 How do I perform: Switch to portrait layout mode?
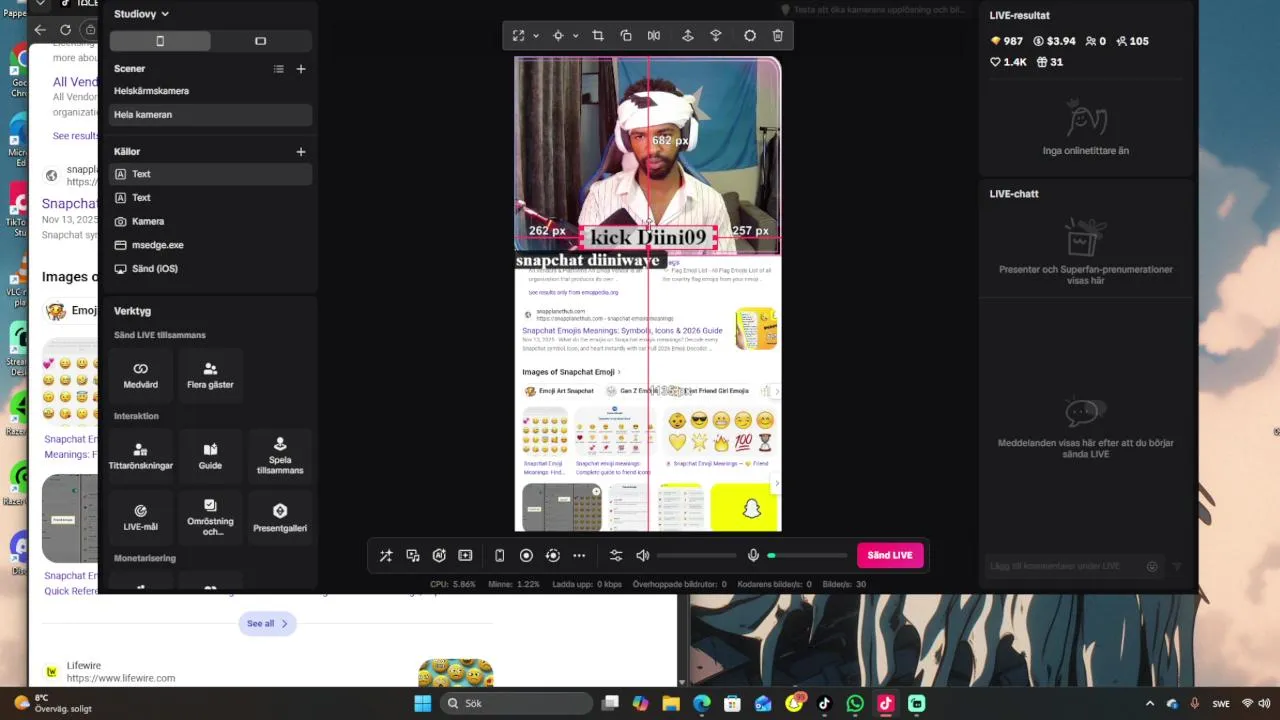[x=160, y=41]
